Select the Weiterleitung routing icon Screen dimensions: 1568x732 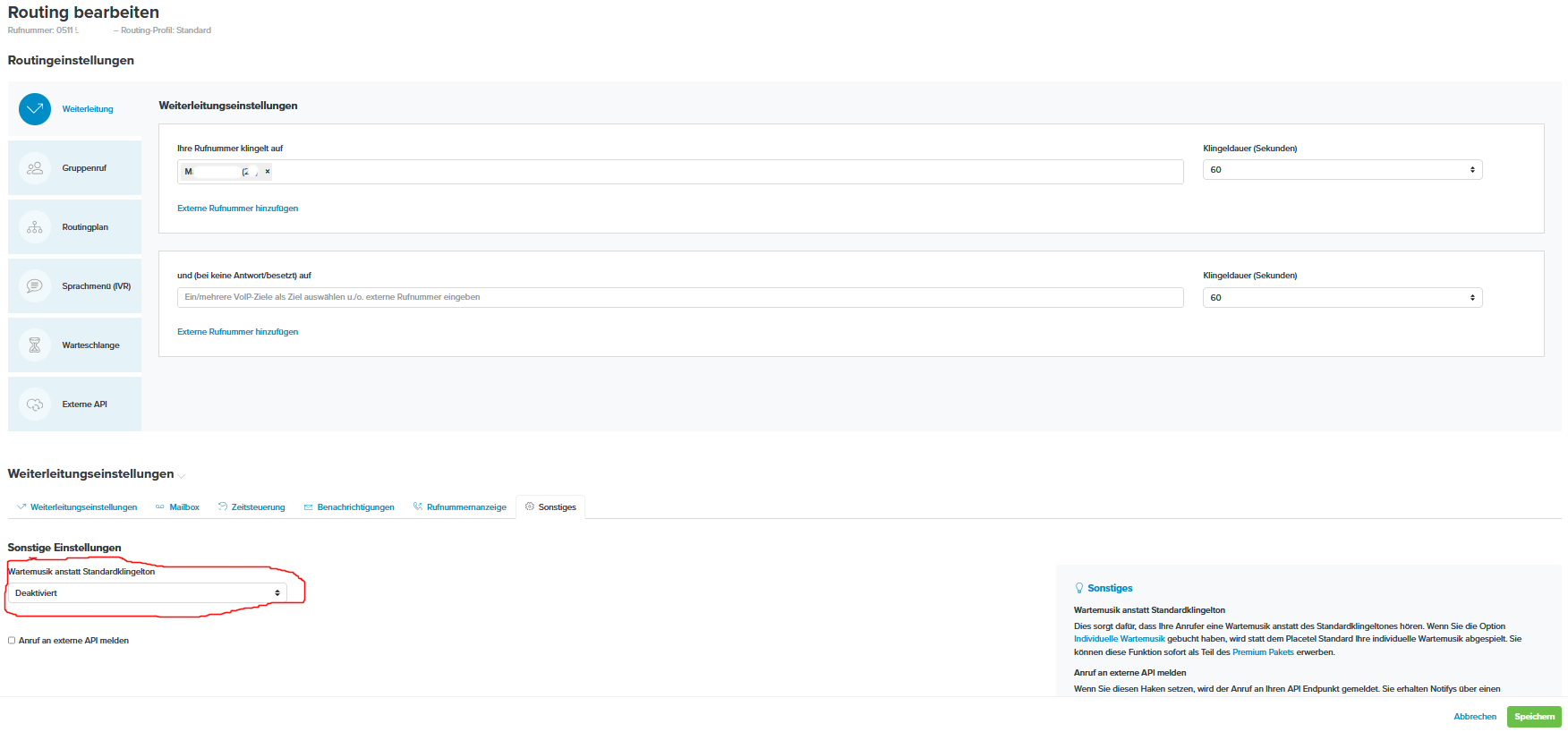[x=35, y=109]
